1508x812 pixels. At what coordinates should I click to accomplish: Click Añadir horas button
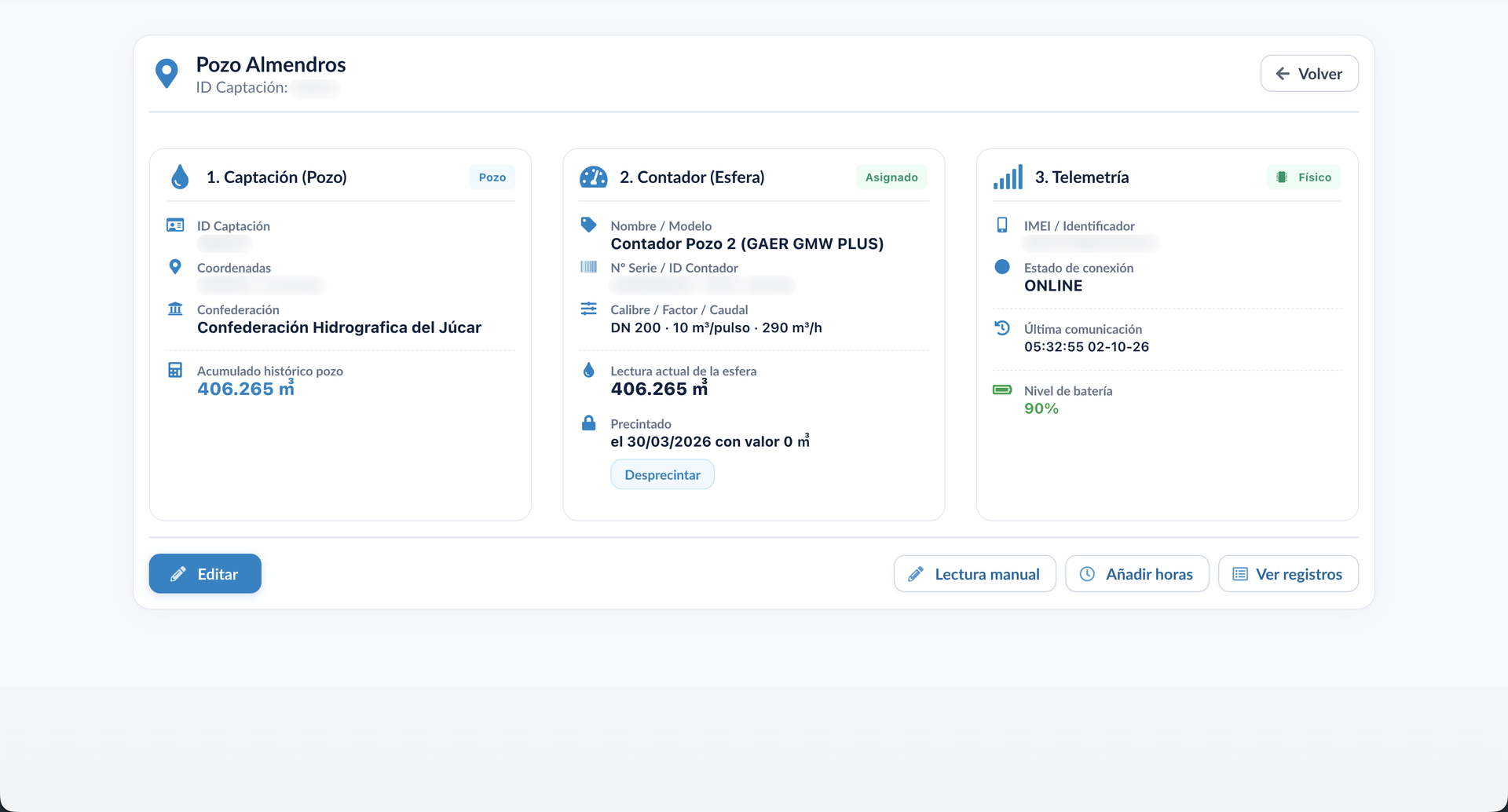tap(1136, 574)
